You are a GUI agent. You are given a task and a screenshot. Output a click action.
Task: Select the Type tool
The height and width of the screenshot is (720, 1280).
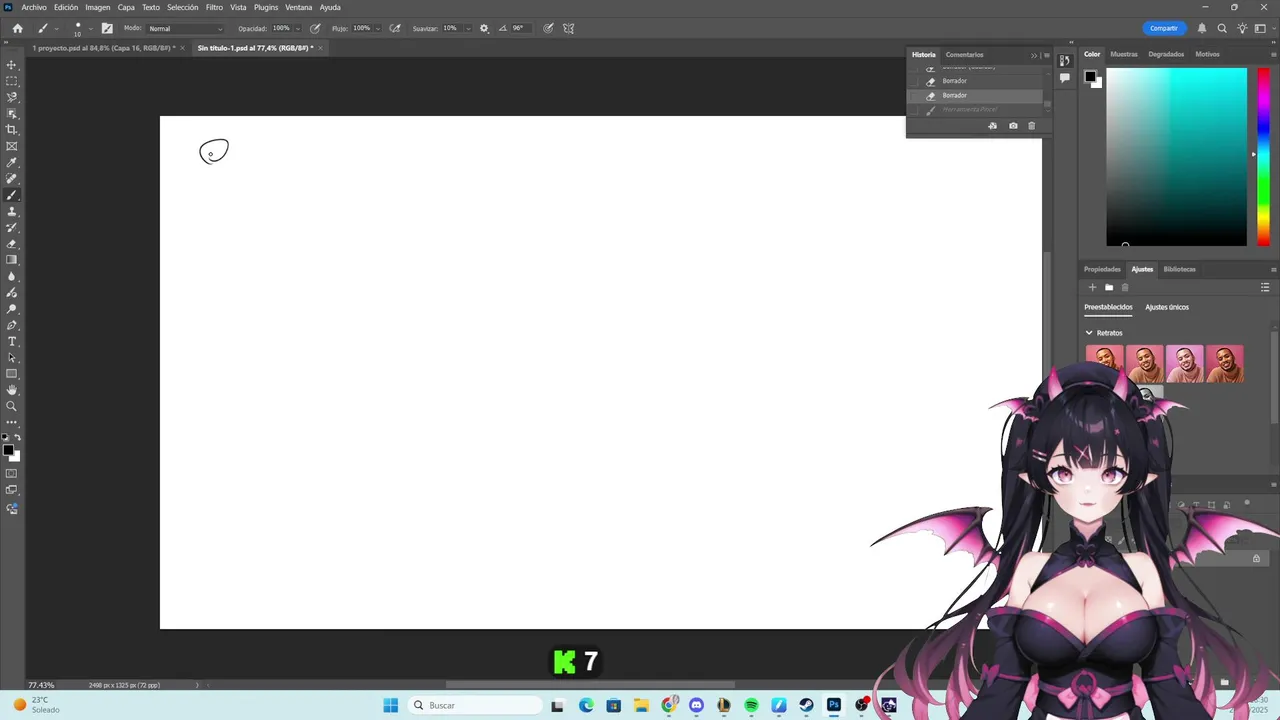[12, 341]
